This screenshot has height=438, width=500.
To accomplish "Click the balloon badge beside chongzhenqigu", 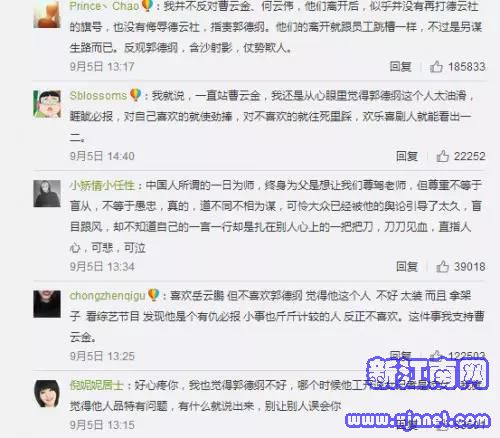I will [153, 295].
